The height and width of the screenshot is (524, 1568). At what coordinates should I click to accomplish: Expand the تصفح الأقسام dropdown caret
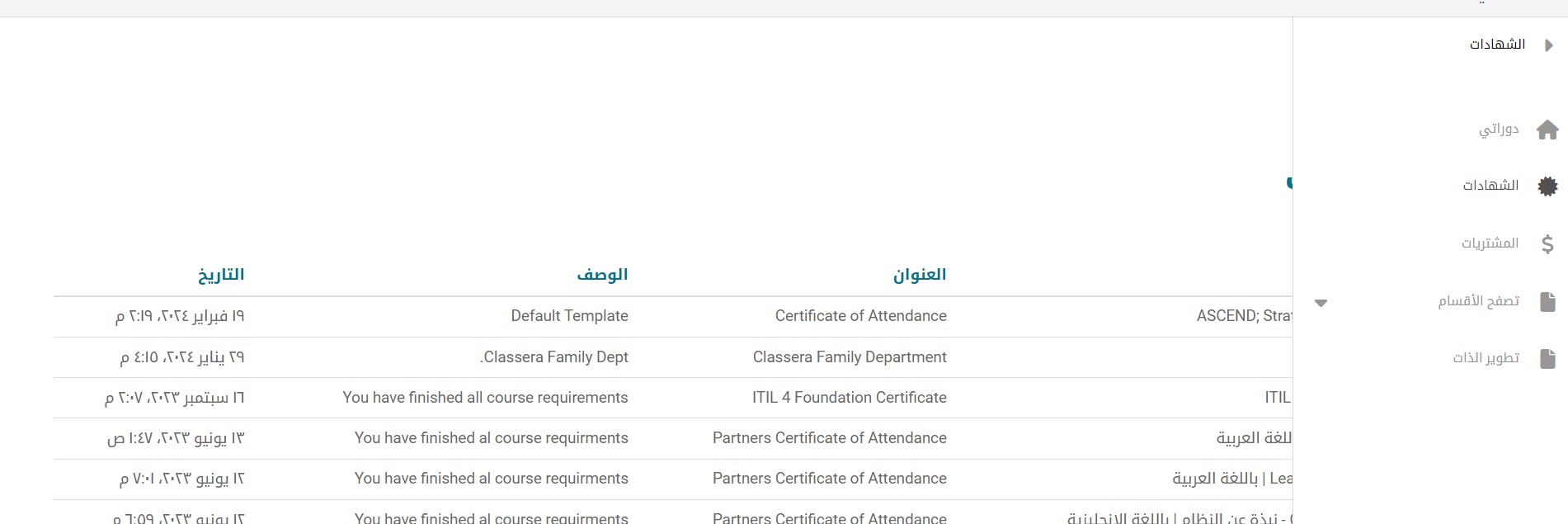click(x=1321, y=303)
